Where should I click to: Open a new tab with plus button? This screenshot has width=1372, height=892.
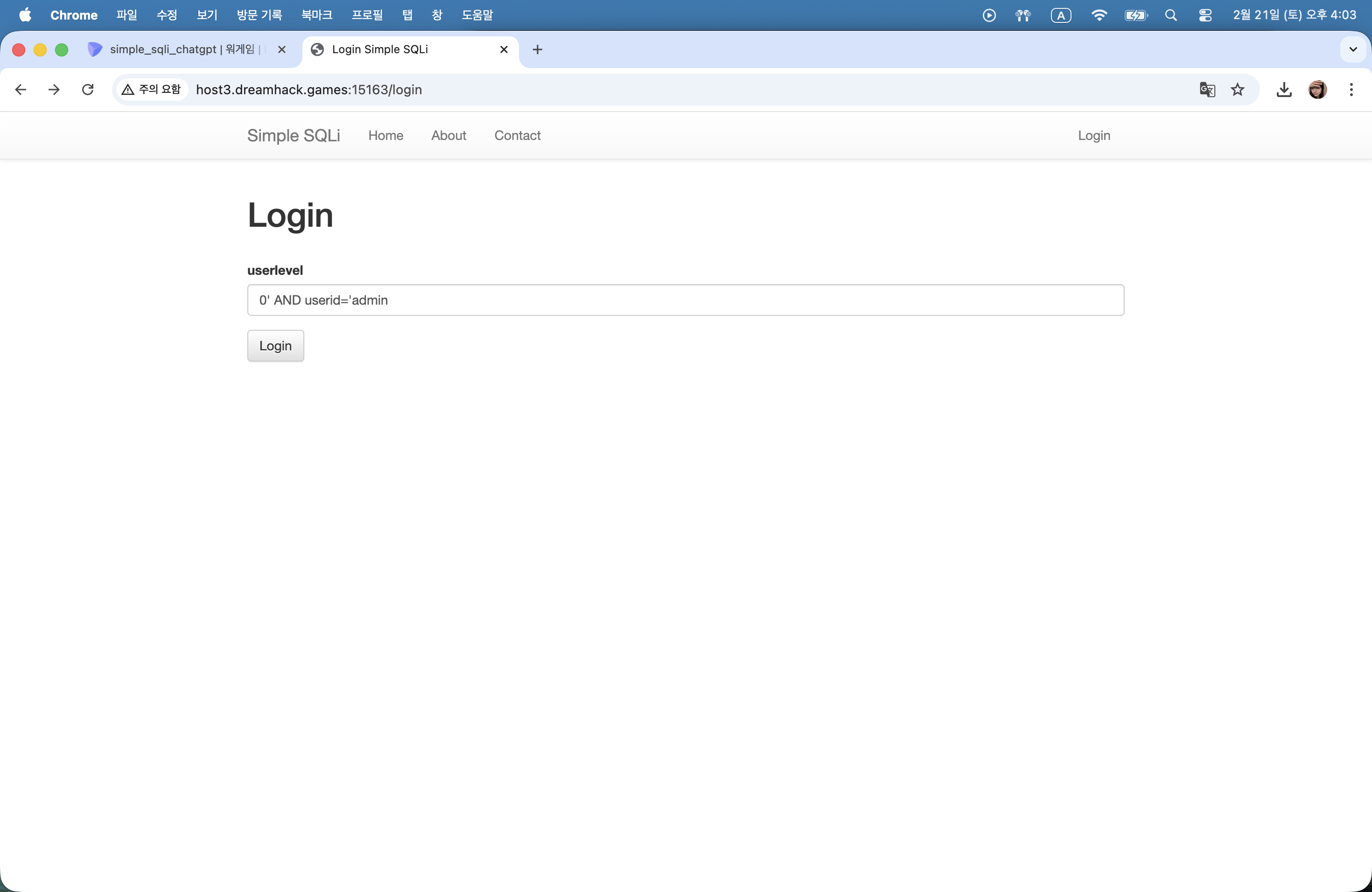point(537,49)
